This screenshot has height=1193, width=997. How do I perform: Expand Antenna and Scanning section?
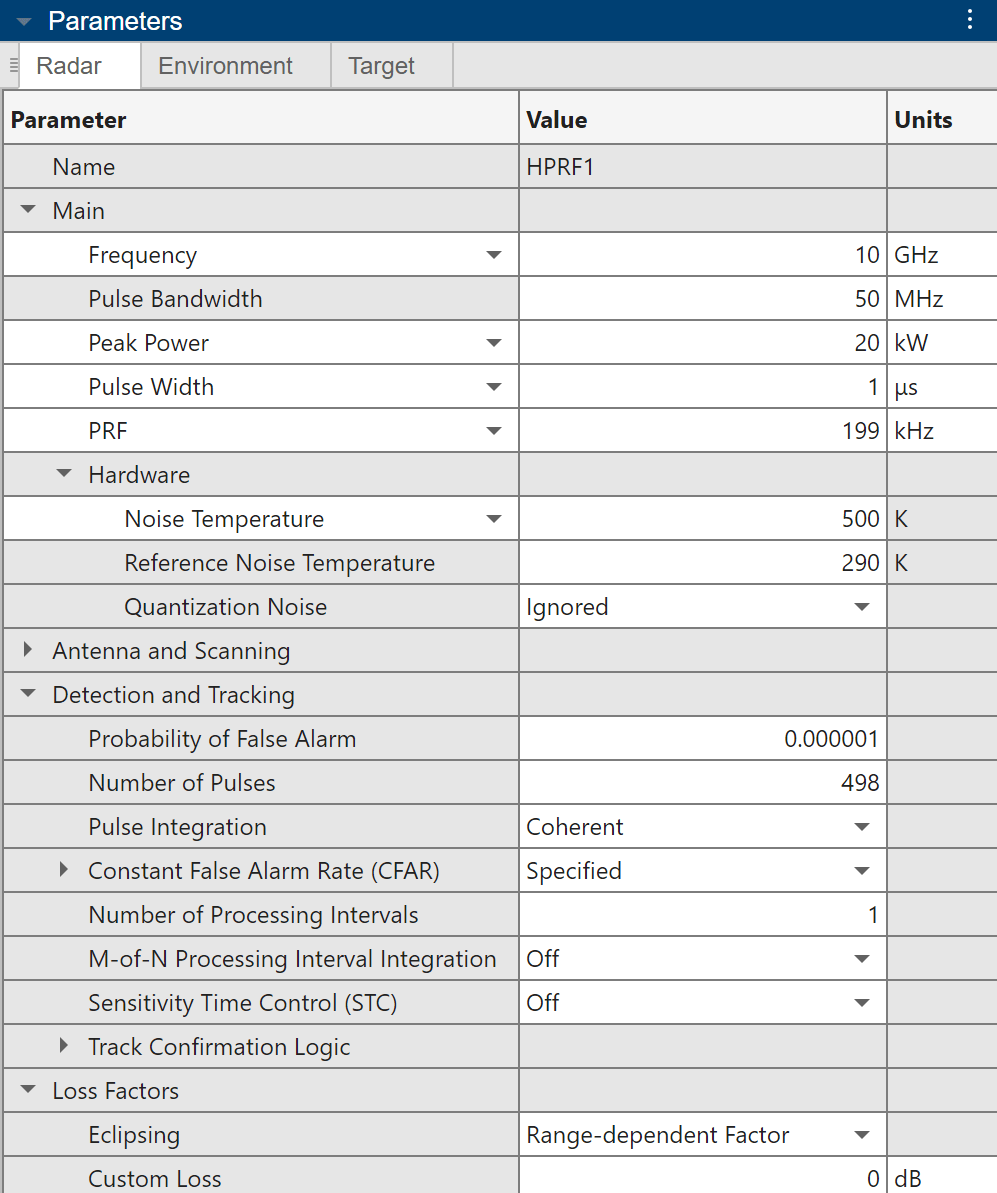point(28,651)
